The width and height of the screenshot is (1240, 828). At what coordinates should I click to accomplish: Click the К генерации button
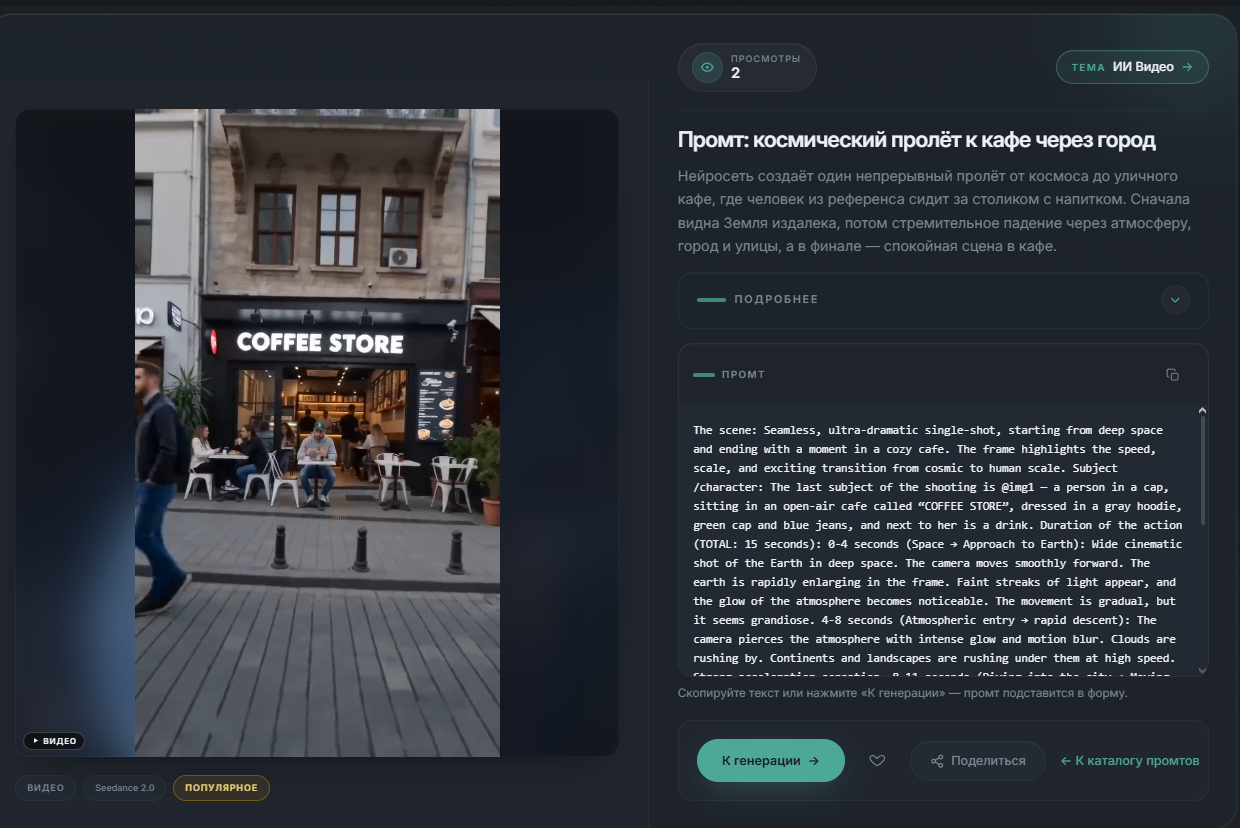pos(771,761)
